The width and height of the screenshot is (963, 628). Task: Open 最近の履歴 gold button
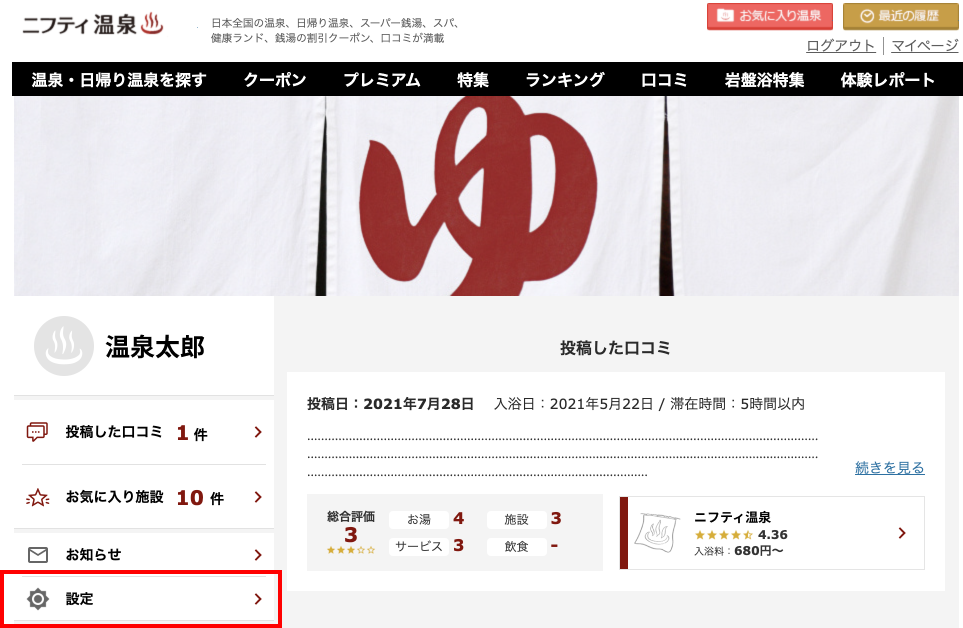[x=900, y=16]
